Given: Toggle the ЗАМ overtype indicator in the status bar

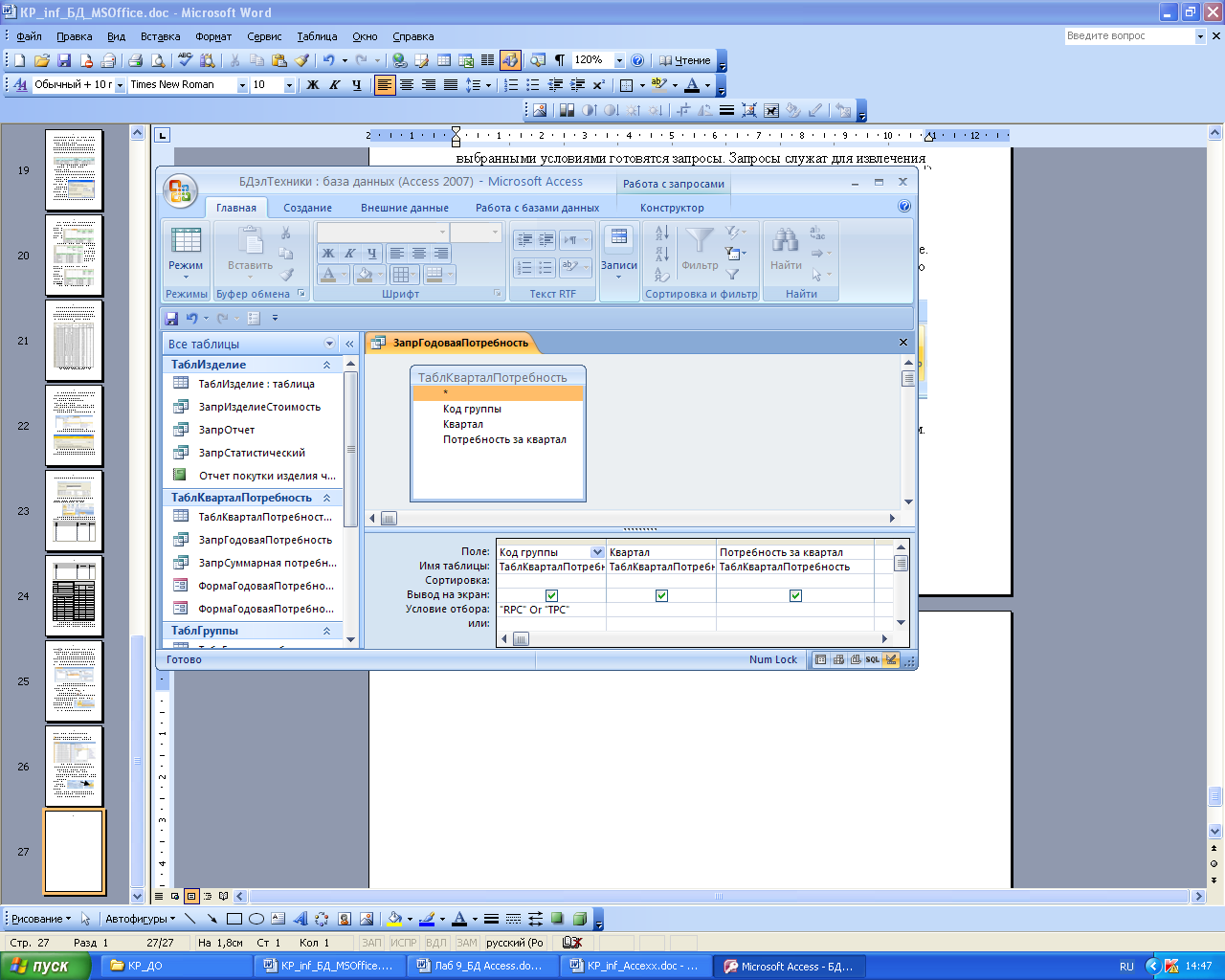Looking at the screenshot, I should (x=466, y=943).
